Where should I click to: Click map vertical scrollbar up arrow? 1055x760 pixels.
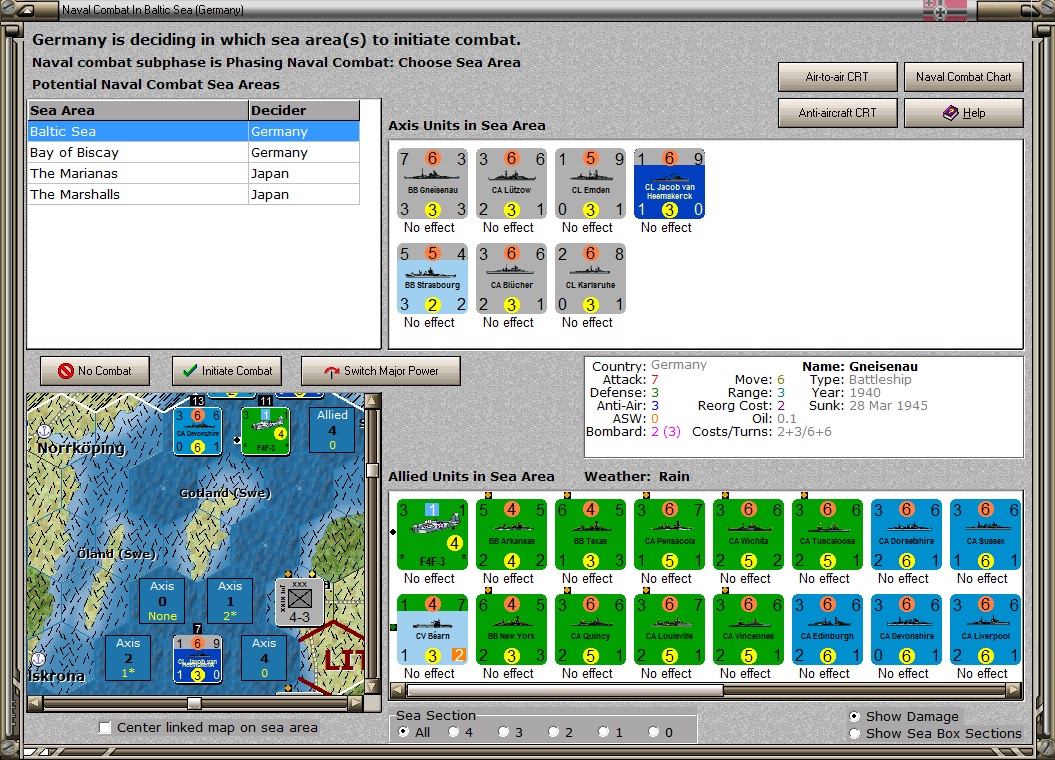tap(371, 402)
